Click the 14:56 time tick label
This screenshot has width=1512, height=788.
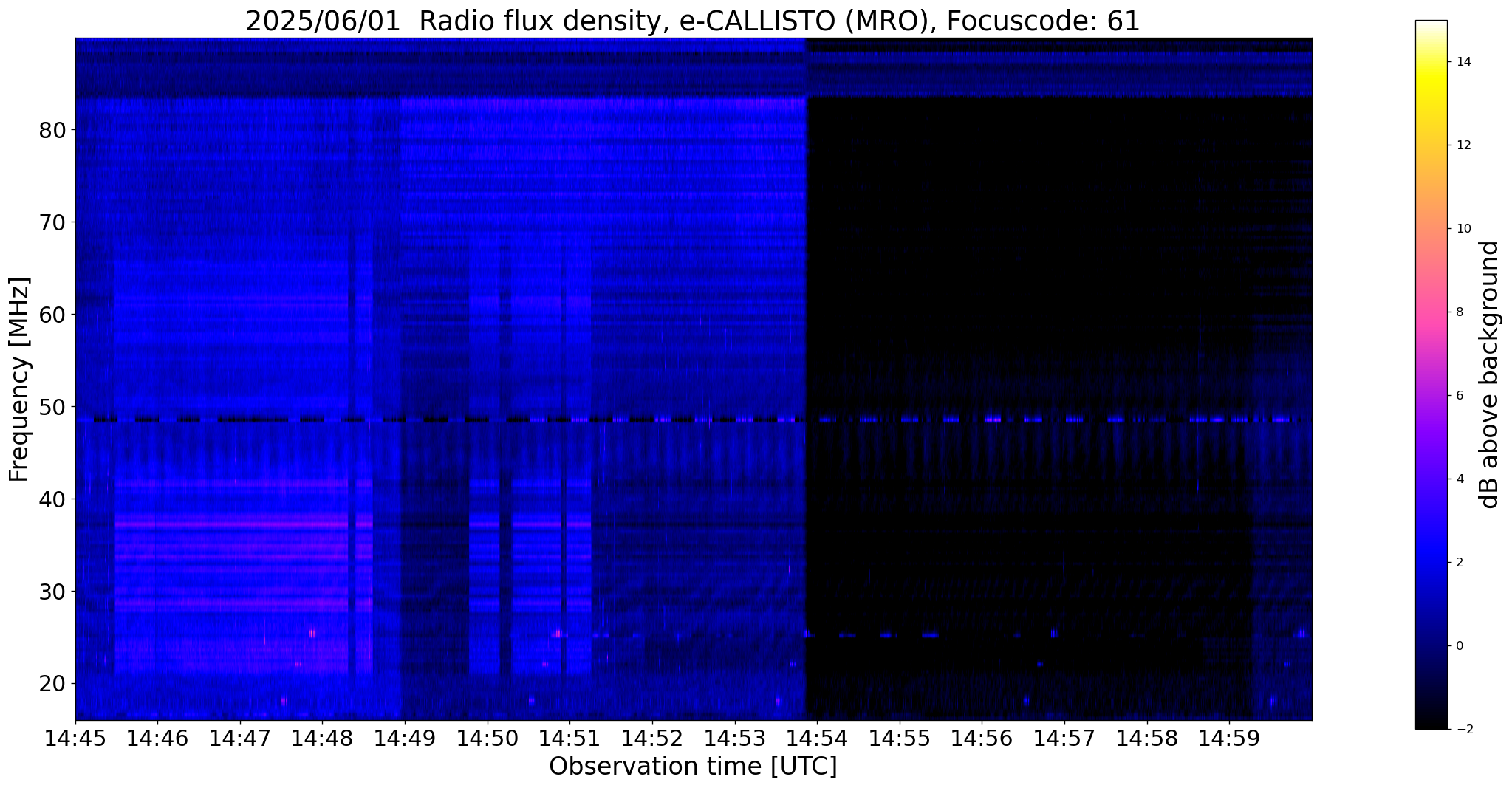pos(981,739)
